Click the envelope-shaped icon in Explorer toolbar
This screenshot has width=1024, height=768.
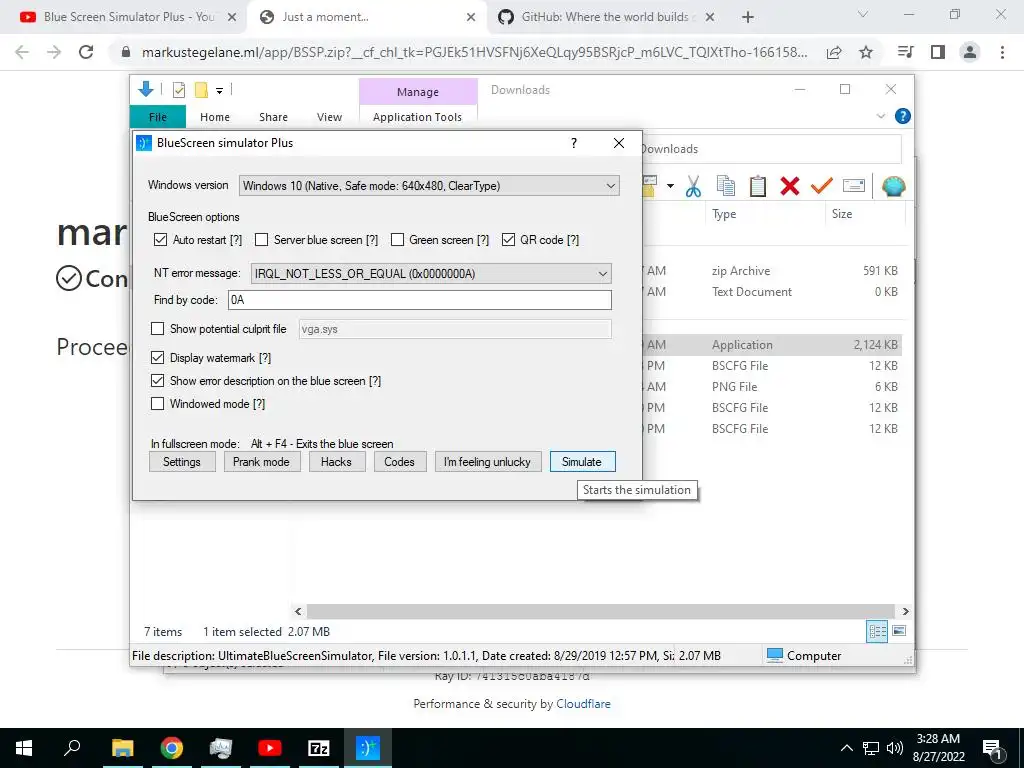tap(854, 186)
